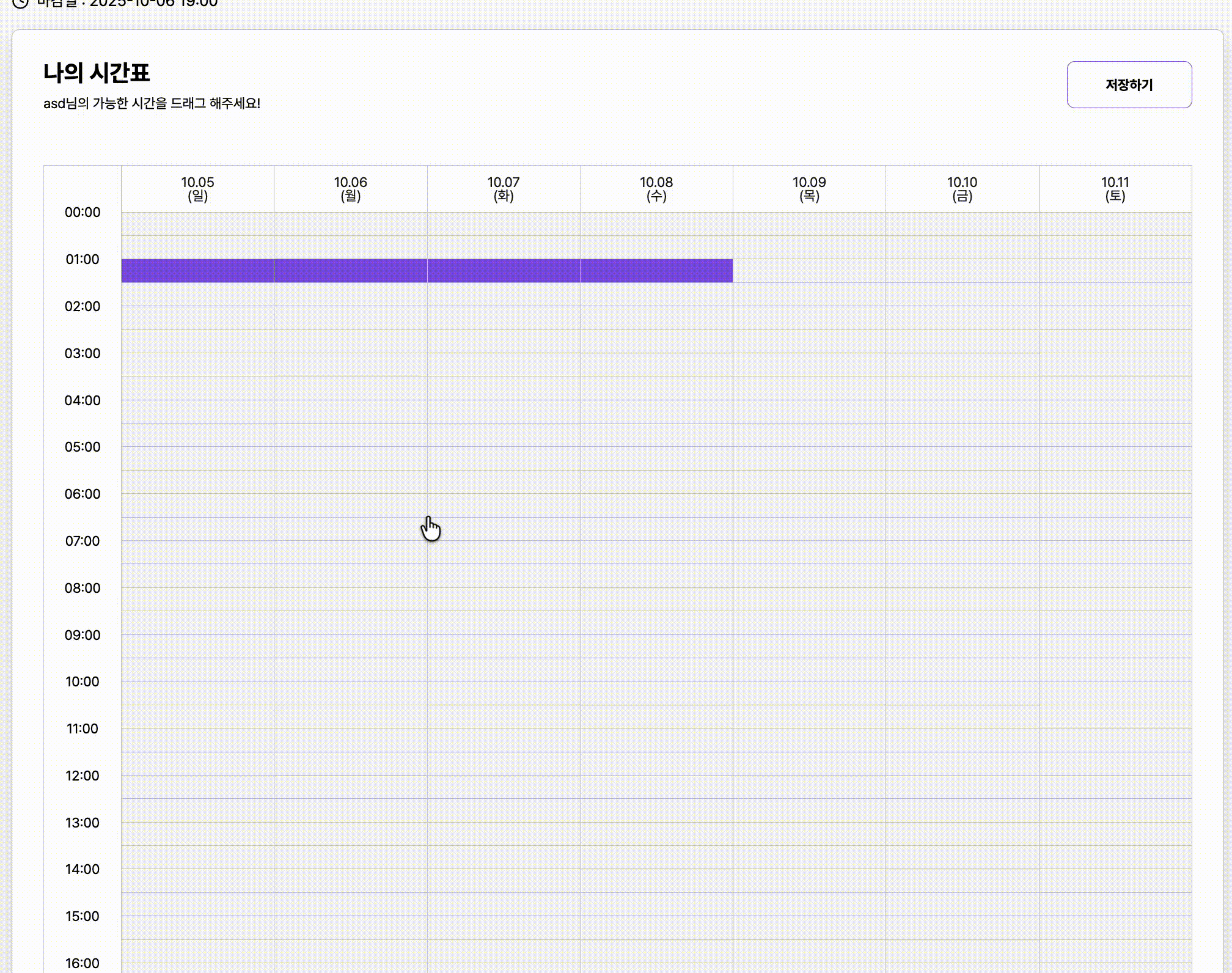Click the 10.06 (월) column header
Screen dimensions: 1232x973
coord(350,189)
